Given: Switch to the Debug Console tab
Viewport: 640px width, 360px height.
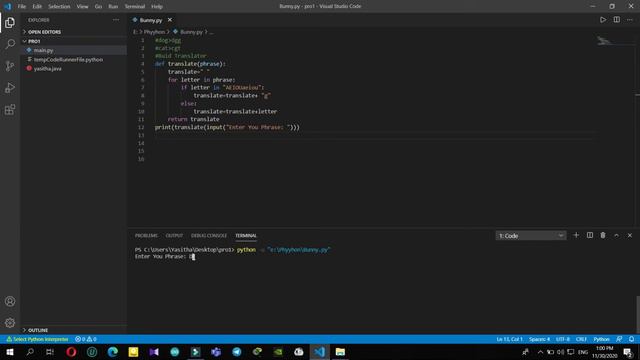Looking at the screenshot, I should (209, 236).
